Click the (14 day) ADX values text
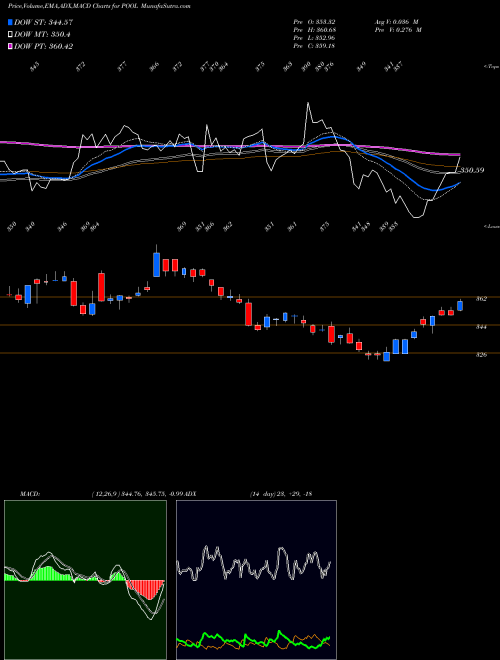 [x=281, y=493]
